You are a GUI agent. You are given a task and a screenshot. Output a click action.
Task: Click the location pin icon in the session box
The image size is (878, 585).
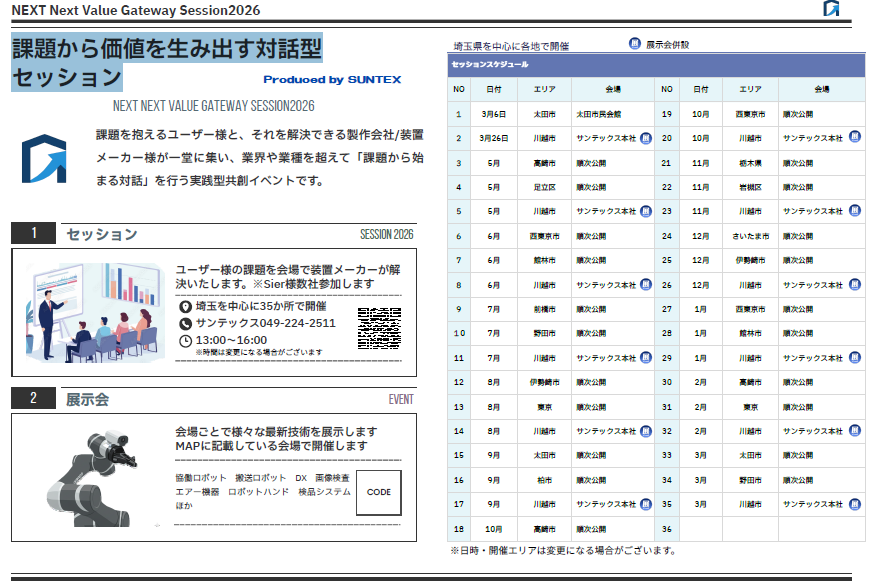185,307
